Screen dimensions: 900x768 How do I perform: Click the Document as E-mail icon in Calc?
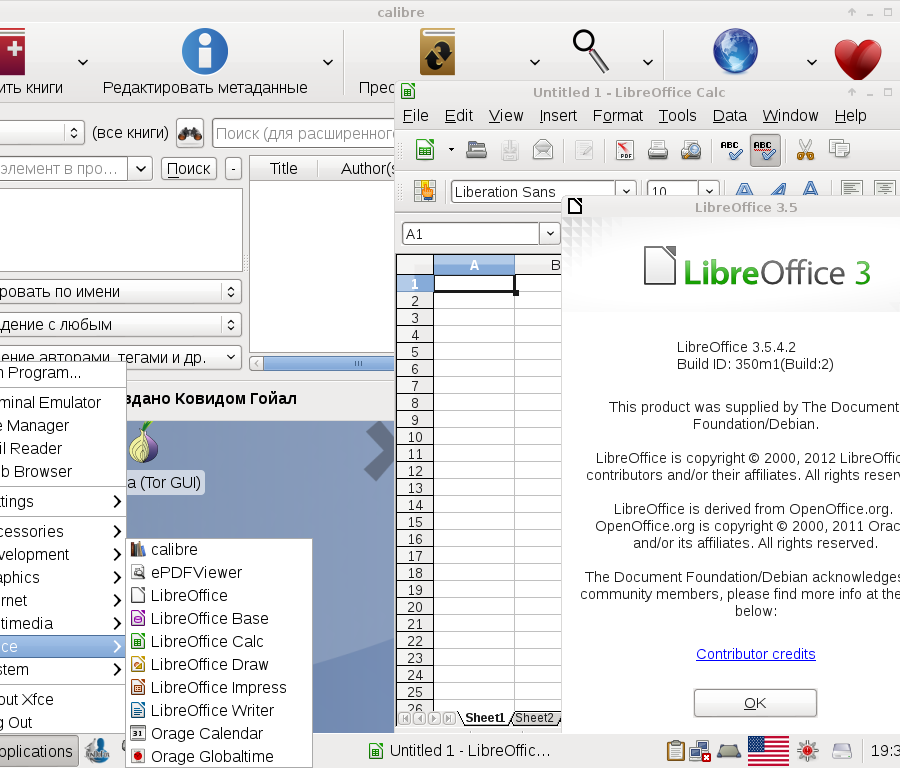pos(543,150)
